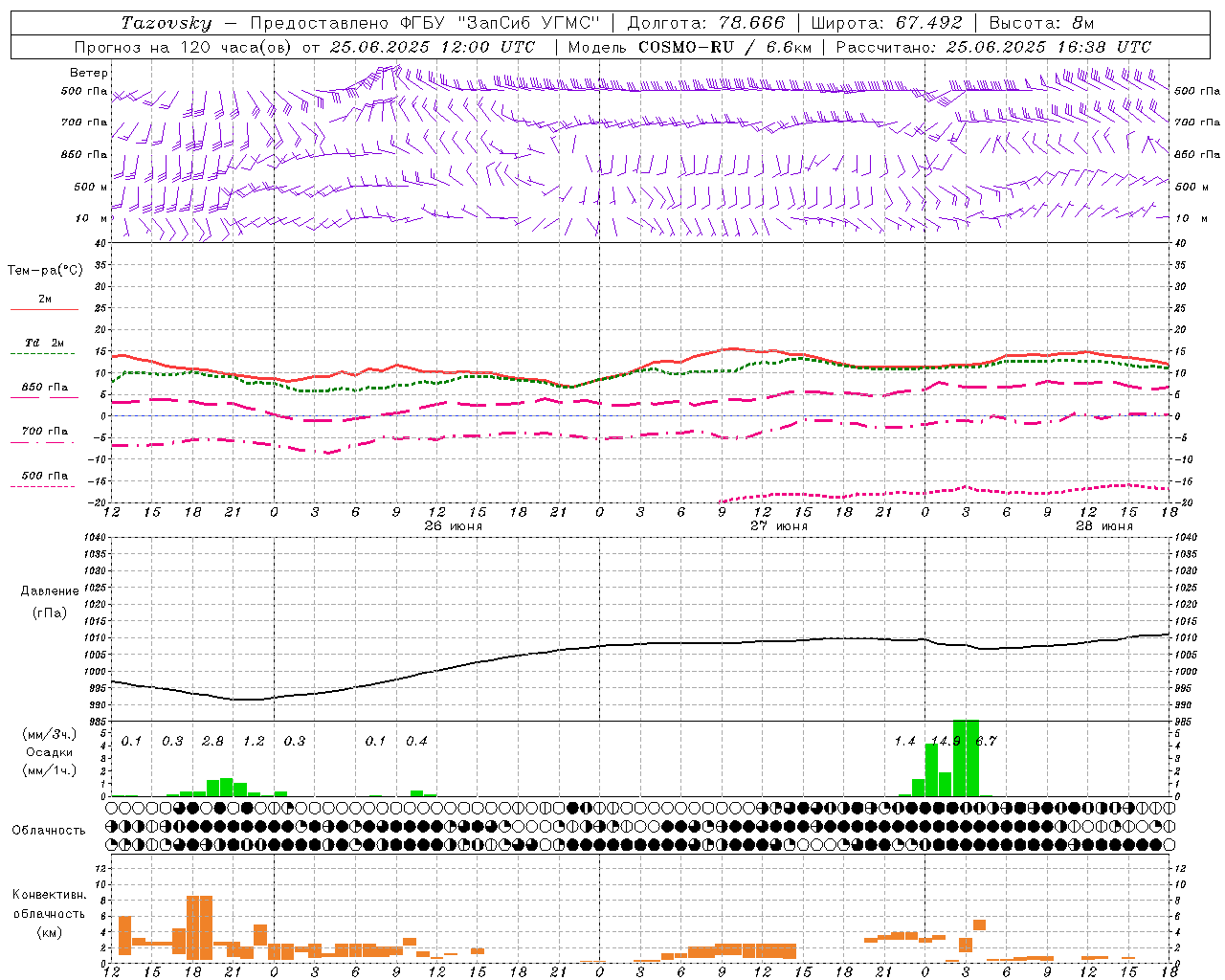
Task: Click the red 2м temperature legend line sample
Action: pos(44,310)
